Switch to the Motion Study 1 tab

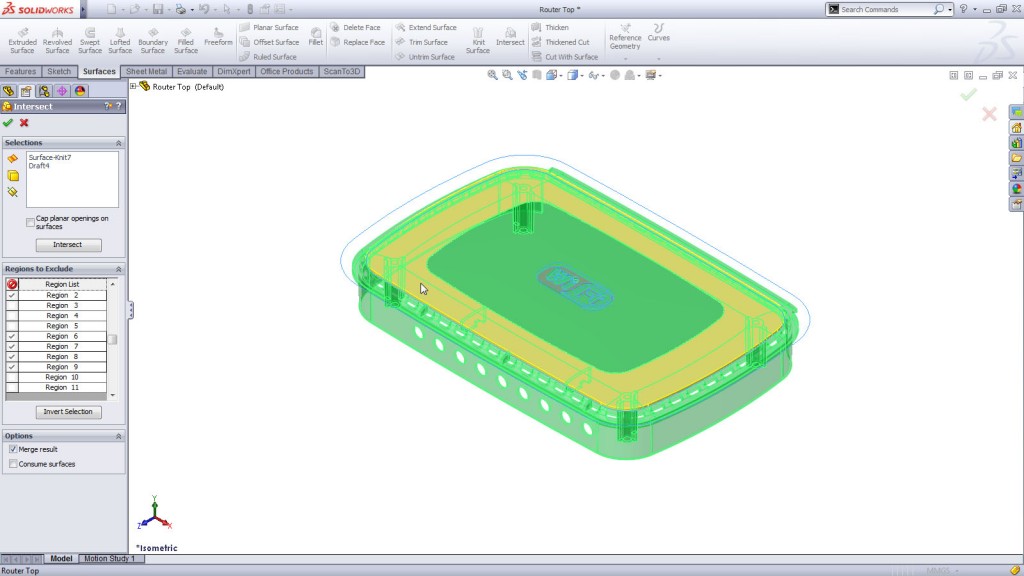point(109,558)
